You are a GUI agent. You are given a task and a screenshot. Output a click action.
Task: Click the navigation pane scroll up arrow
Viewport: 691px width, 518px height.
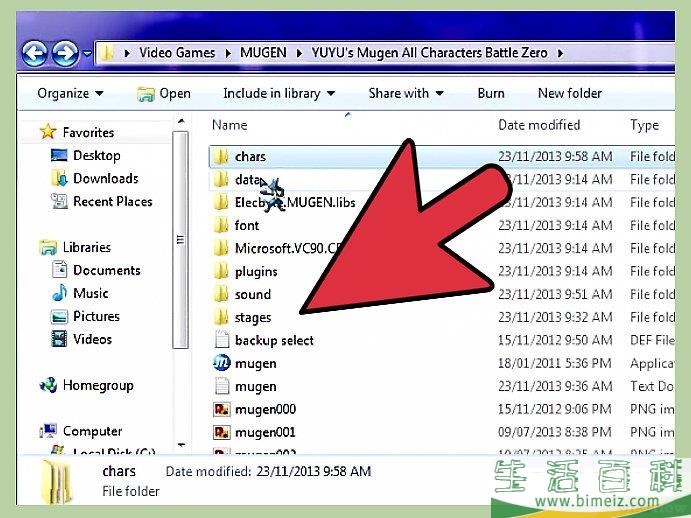click(x=181, y=121)
